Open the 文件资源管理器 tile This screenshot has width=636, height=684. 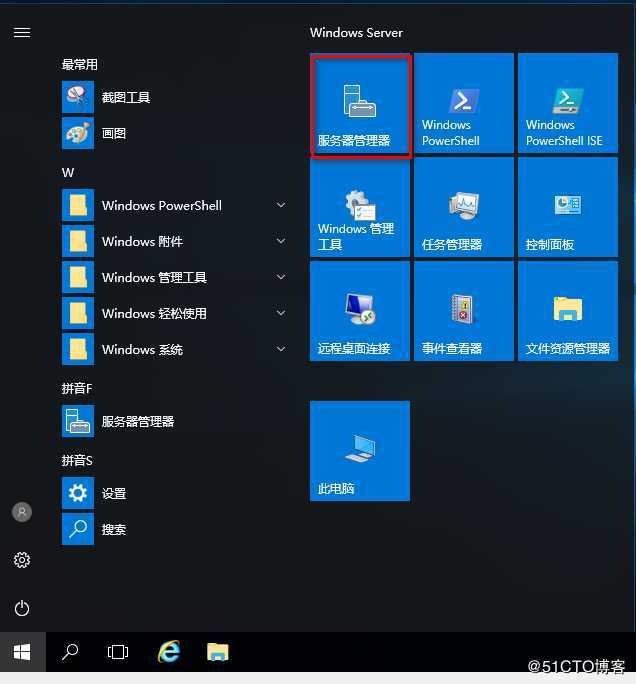tap(568, 311)
